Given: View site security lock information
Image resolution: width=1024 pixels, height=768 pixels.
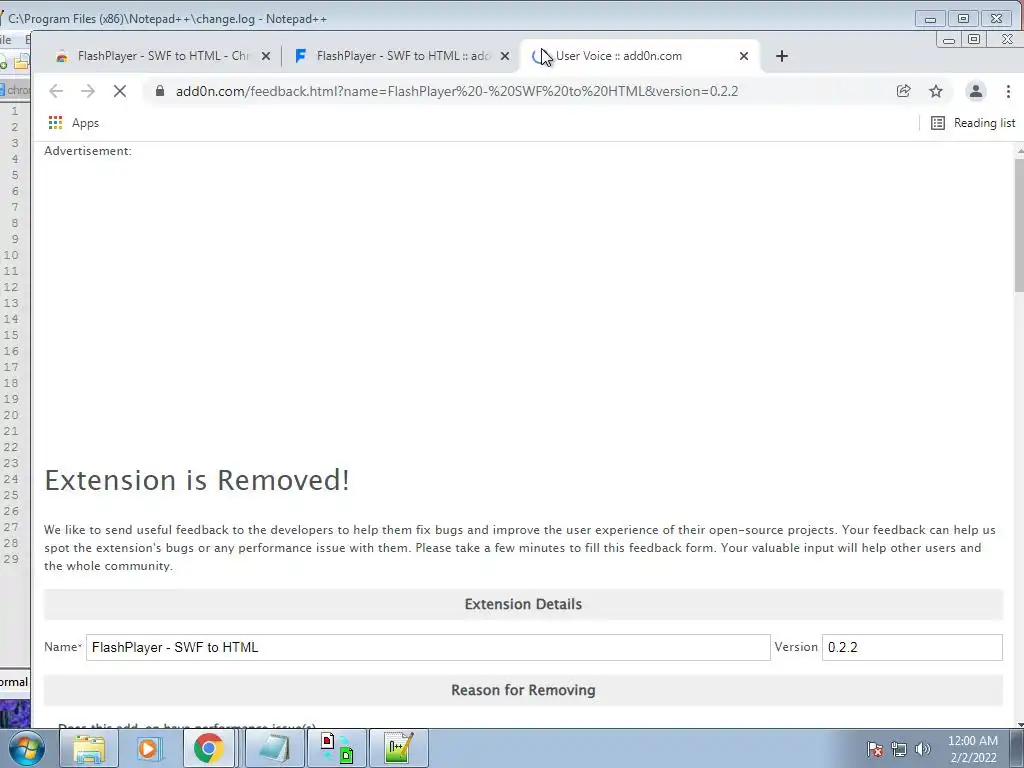Looking at the screenshot, I should click(x=159, y=91).
